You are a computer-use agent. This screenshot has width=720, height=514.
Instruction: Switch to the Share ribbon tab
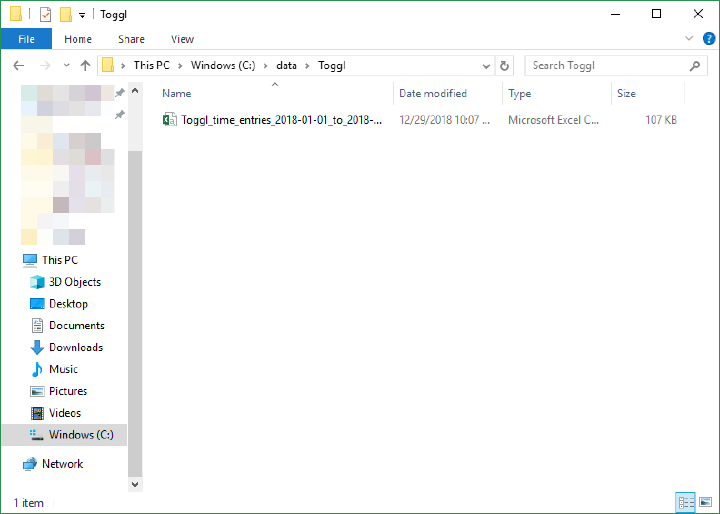[131, 39]
